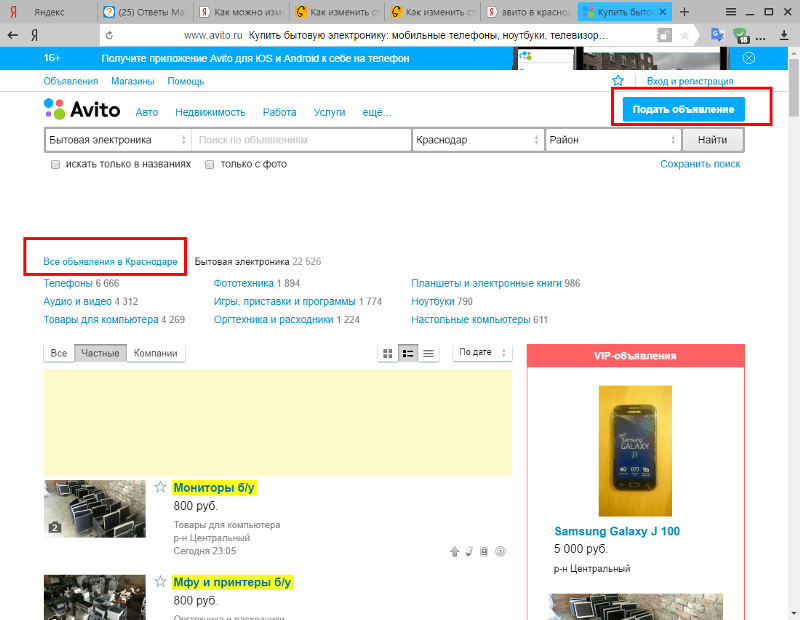The width and height of the screenshot is (800, 620).
Task: Bookmark the page with the address bar star
Action: point(685,35)
